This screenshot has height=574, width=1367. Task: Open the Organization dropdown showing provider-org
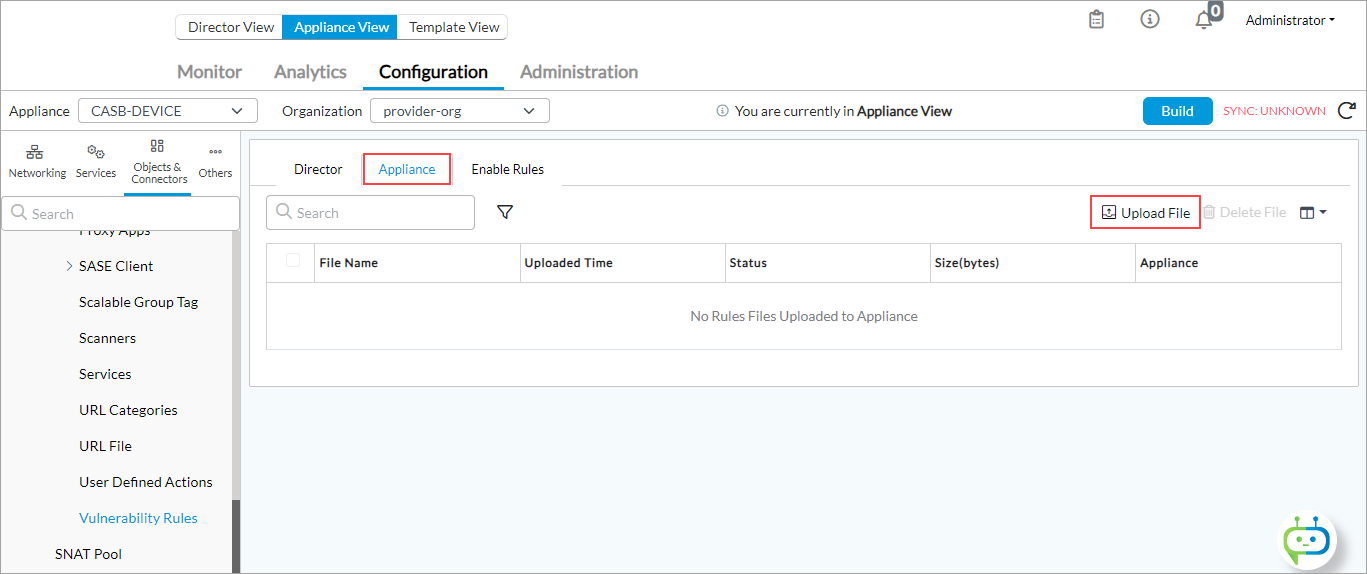pos(459,111)
